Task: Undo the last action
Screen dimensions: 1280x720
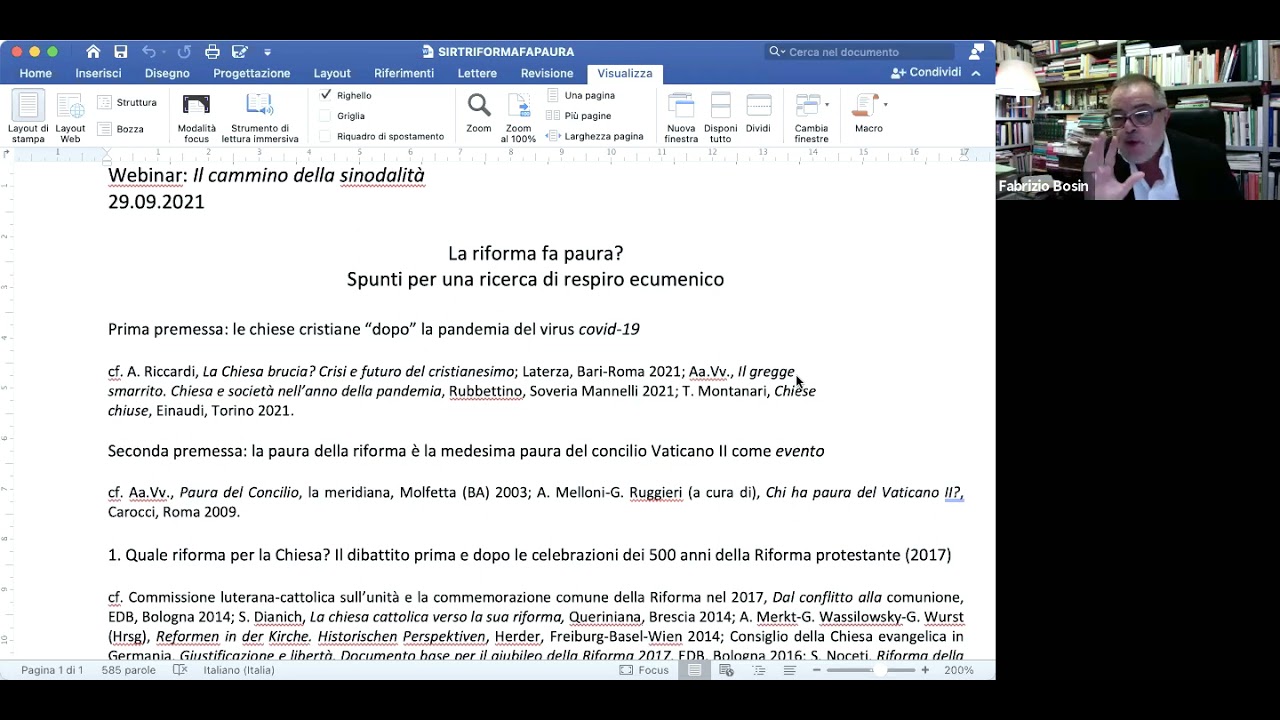Action: click(x=149, y=52)
